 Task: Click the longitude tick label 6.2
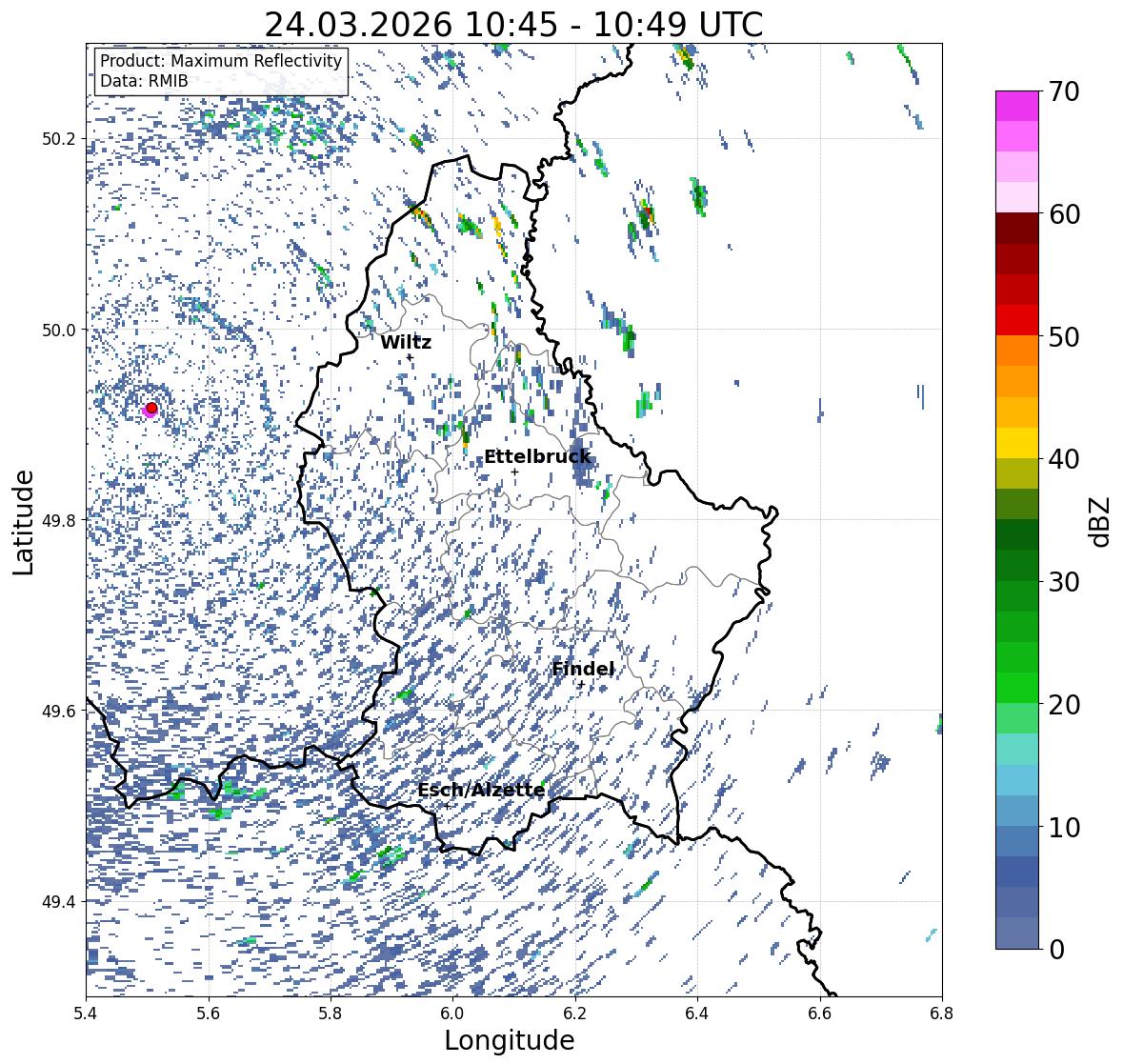point(575,1013)
